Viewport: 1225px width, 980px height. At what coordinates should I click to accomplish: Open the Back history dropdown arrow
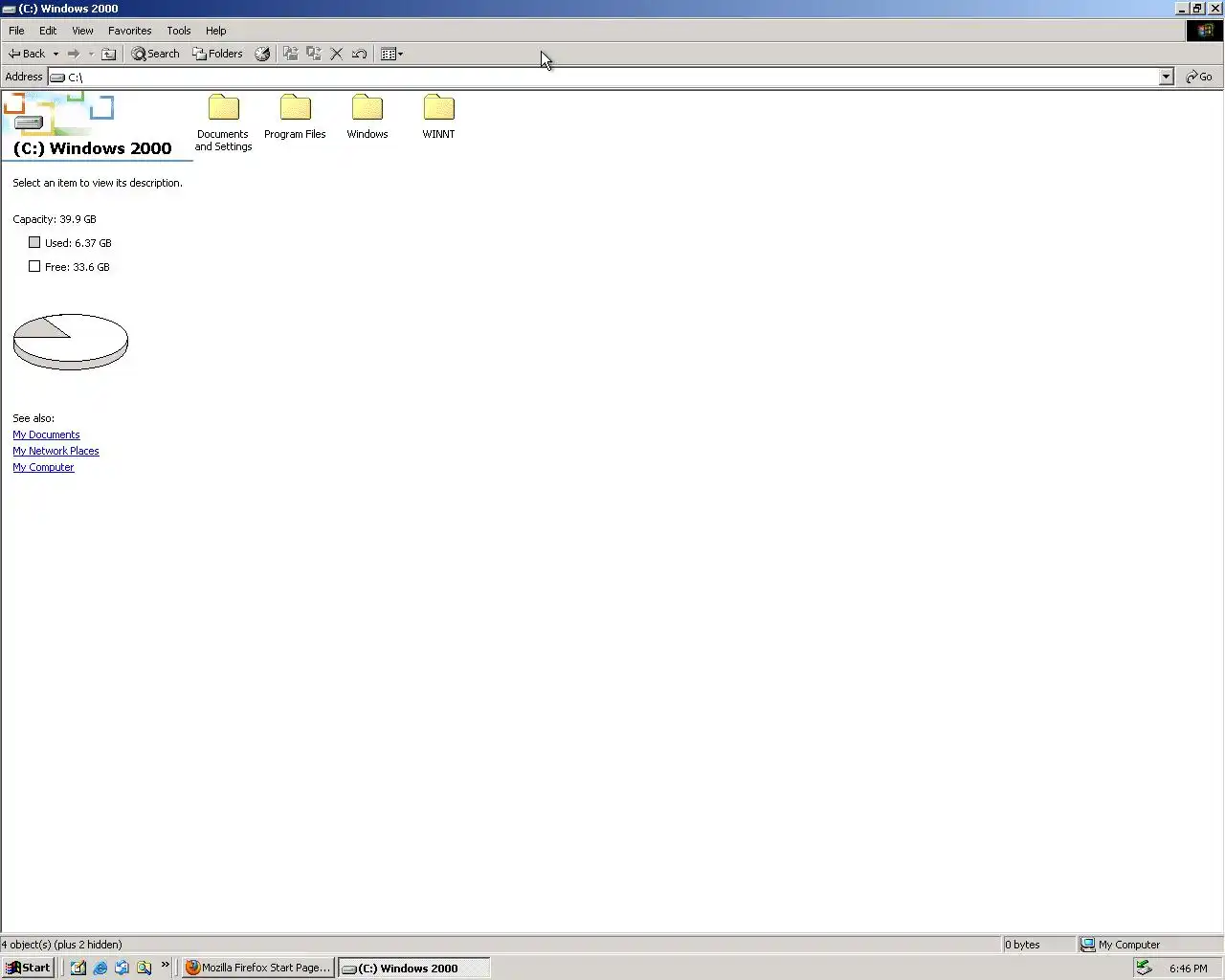[56, 54]
